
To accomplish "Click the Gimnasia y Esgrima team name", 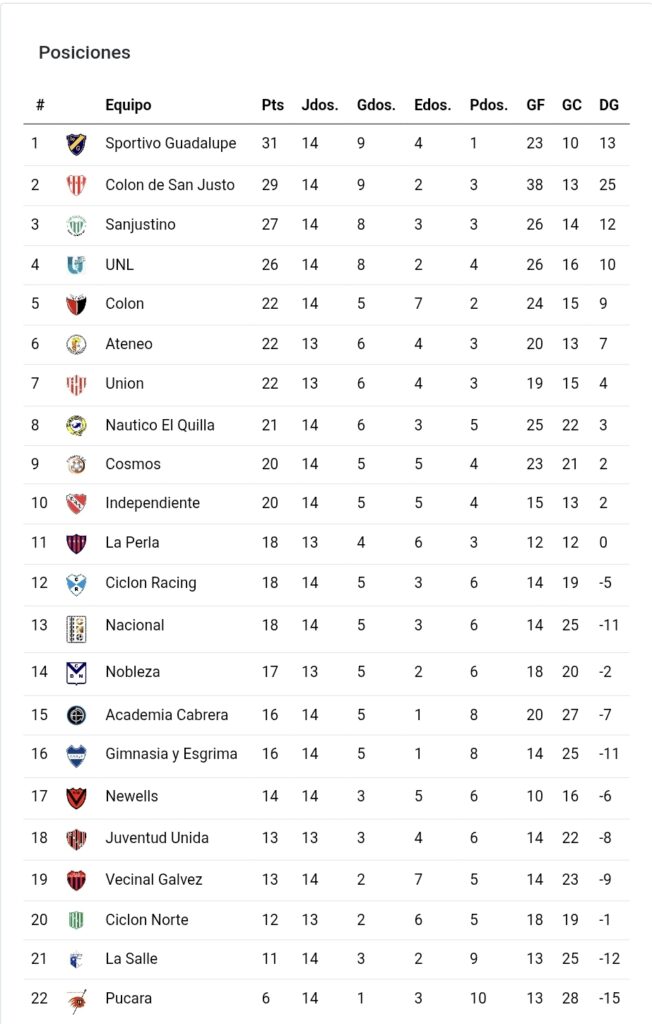I will 171,754.
